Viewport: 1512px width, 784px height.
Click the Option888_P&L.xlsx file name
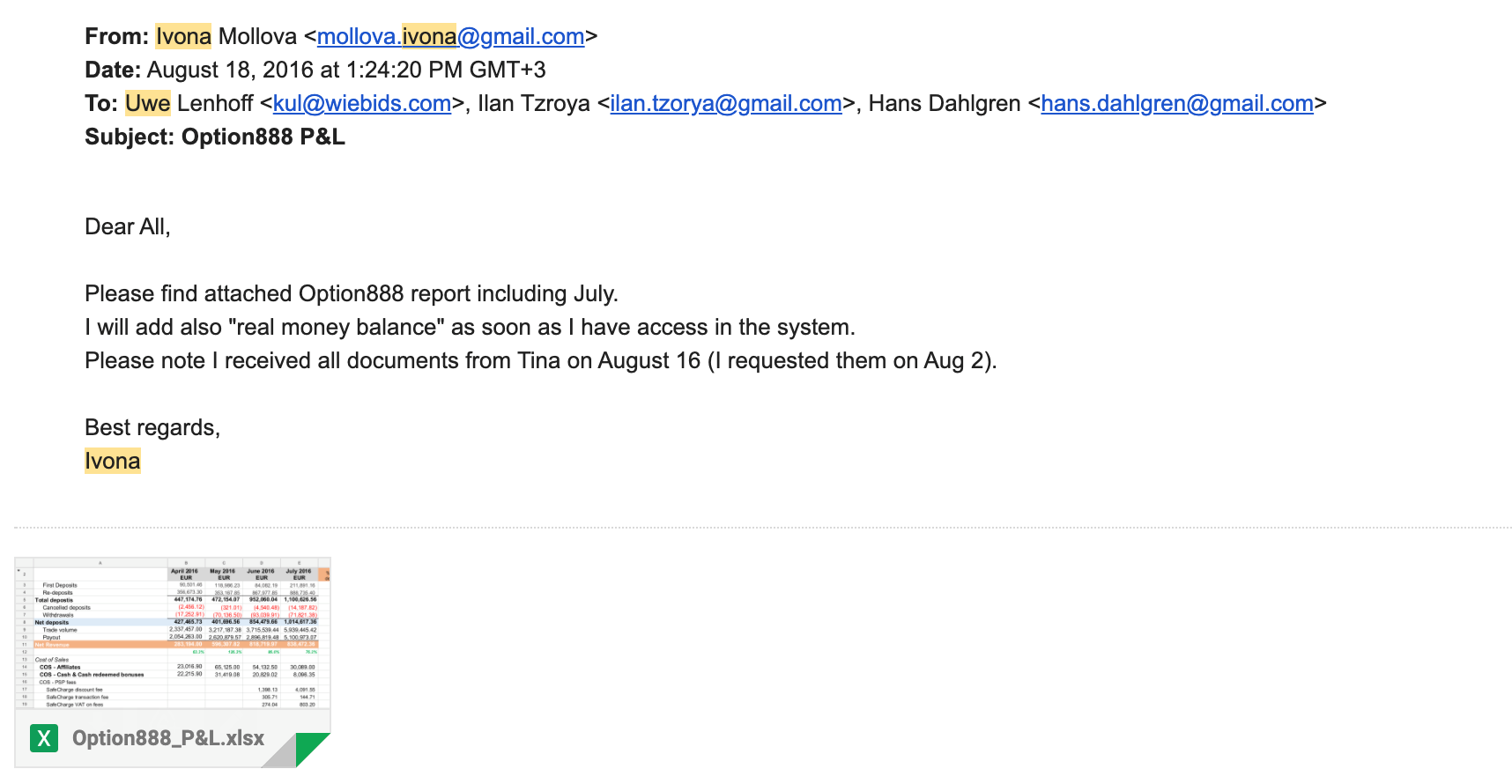(168, 738)
